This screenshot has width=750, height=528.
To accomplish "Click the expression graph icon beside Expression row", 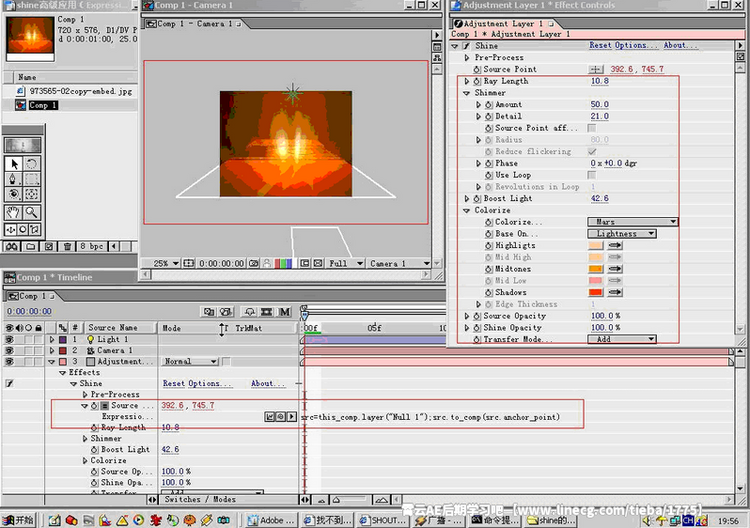I will click(x=270, y=417).
